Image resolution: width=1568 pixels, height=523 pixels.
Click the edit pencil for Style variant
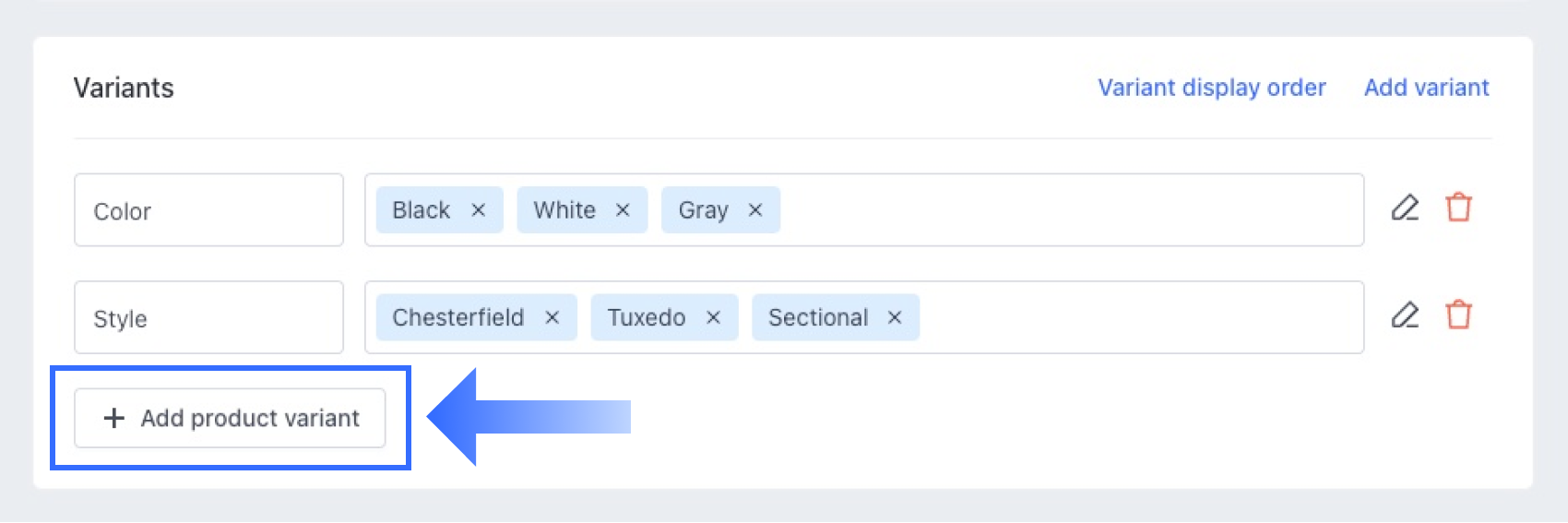pos(1405,315)
